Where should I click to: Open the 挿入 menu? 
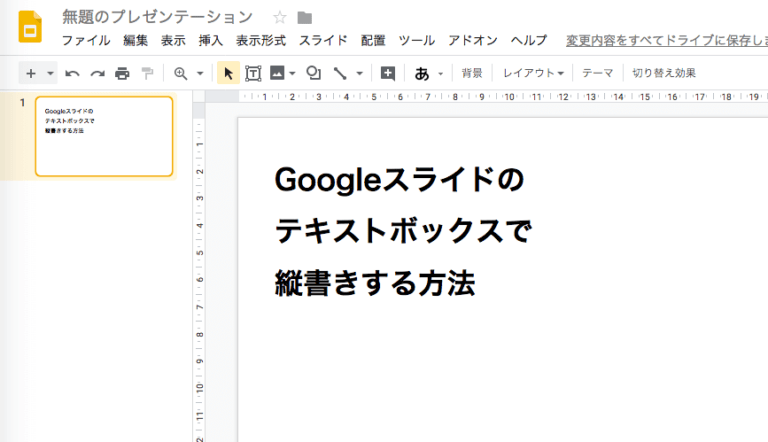click(x=211, y=40)
